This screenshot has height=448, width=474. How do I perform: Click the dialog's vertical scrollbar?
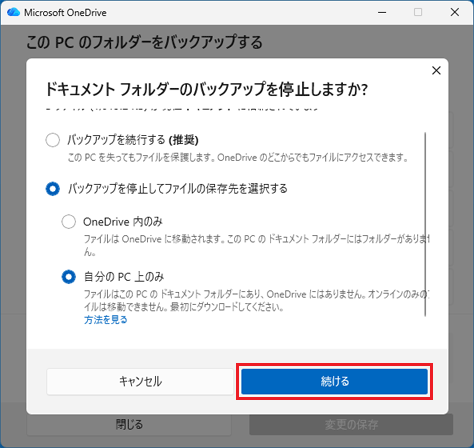425,224
